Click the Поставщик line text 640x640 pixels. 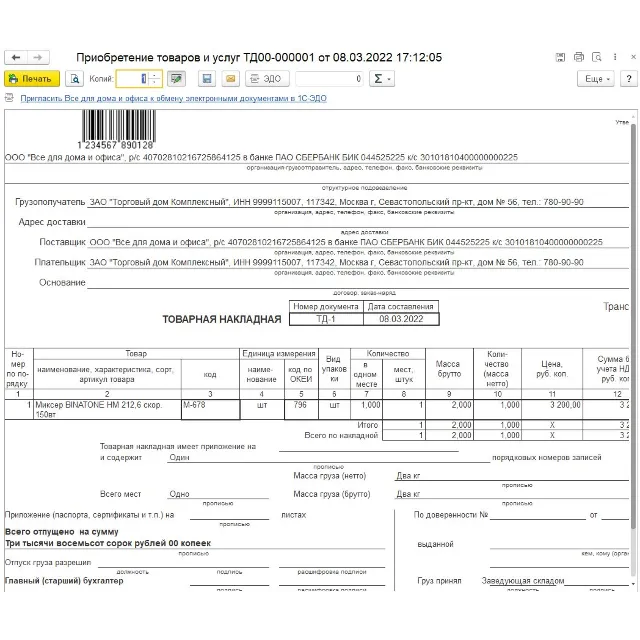(x=346, y=242)
